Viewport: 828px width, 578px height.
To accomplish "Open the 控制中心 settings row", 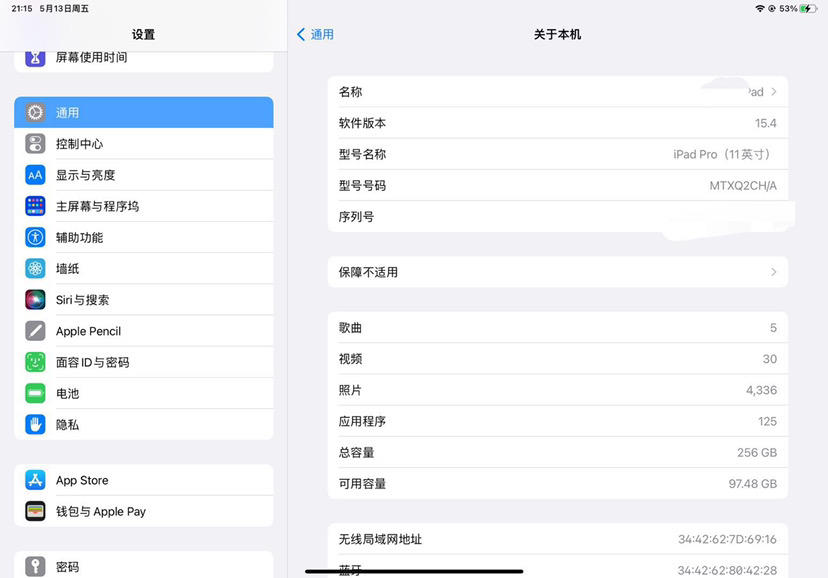I will pyautogui.click(x=144, y=144).
